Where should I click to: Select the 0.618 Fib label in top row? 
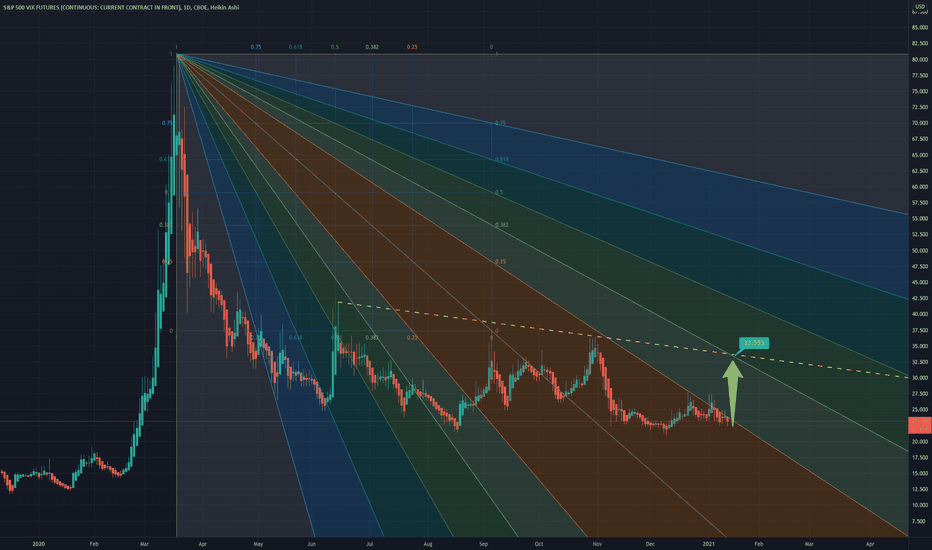295,46
